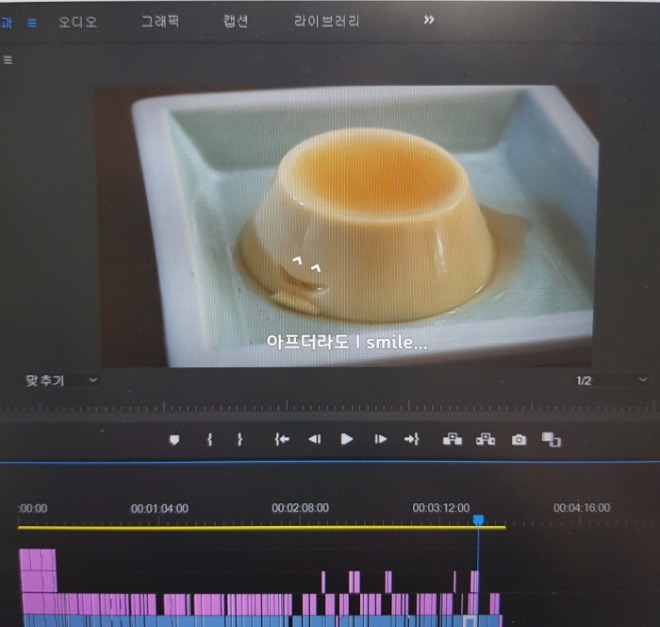Click the yellow render bar on timeline
The width and height of the screenshot is (660, 627).
click(x=261, y=527)
